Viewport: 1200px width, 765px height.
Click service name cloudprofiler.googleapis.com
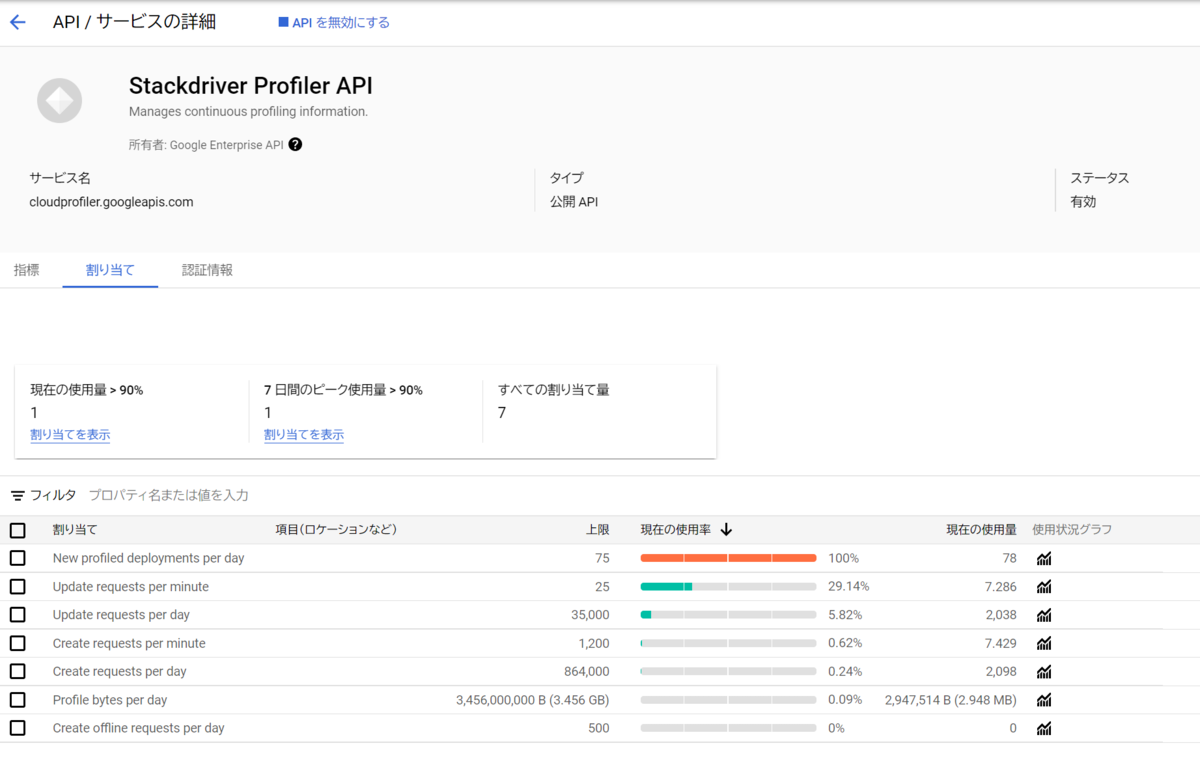pos(111,202)
